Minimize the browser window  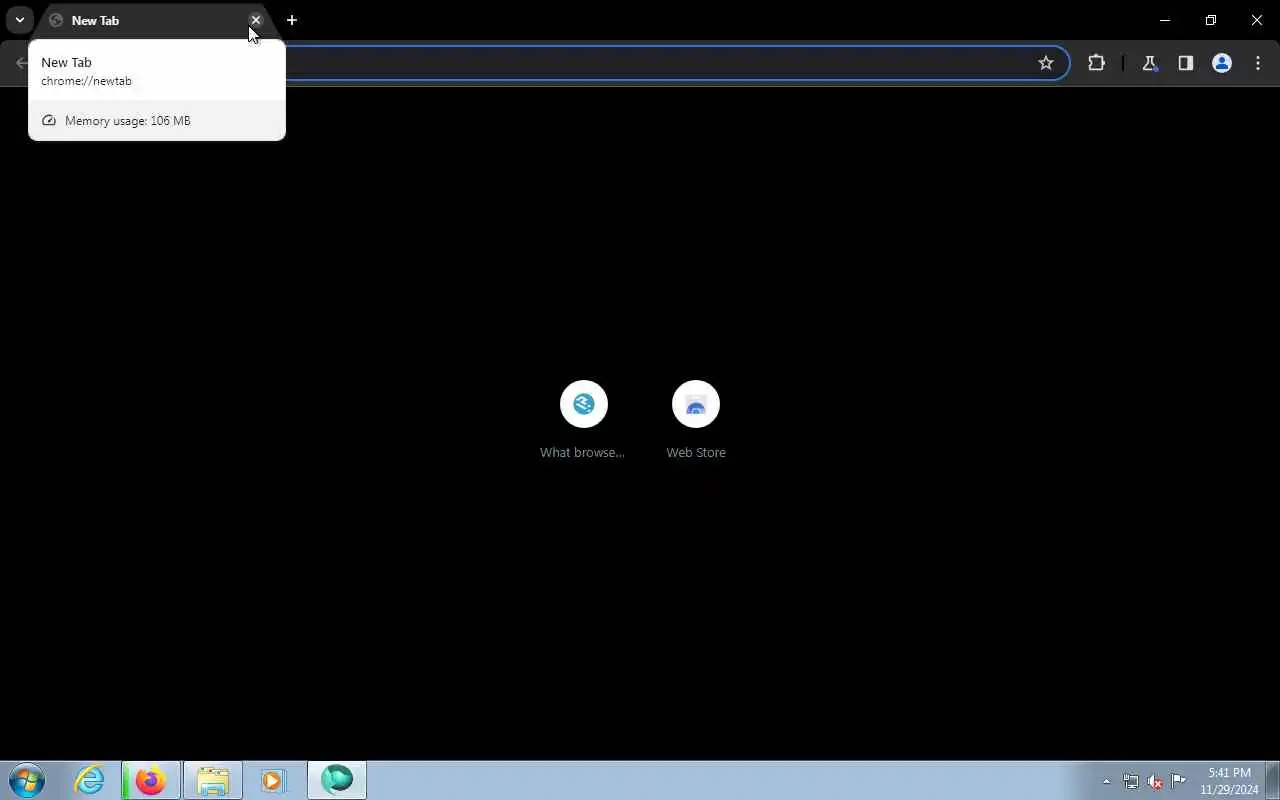(x=1165, y=20)
